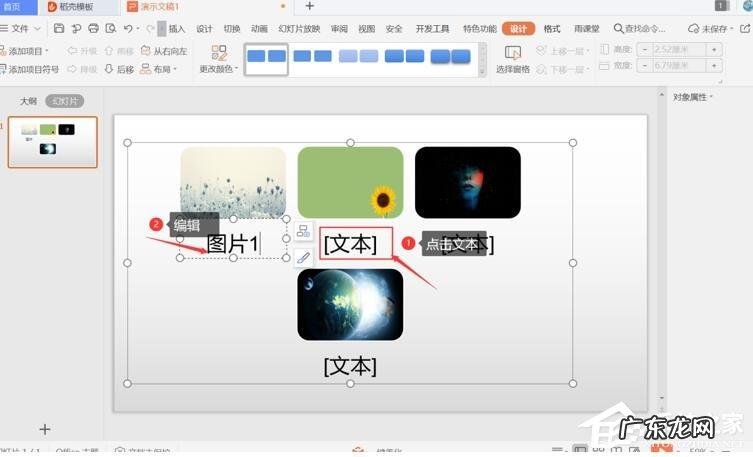Click the 选择窗格 button
This screenshot has height=457, width=753.
(x=513, y=60)
